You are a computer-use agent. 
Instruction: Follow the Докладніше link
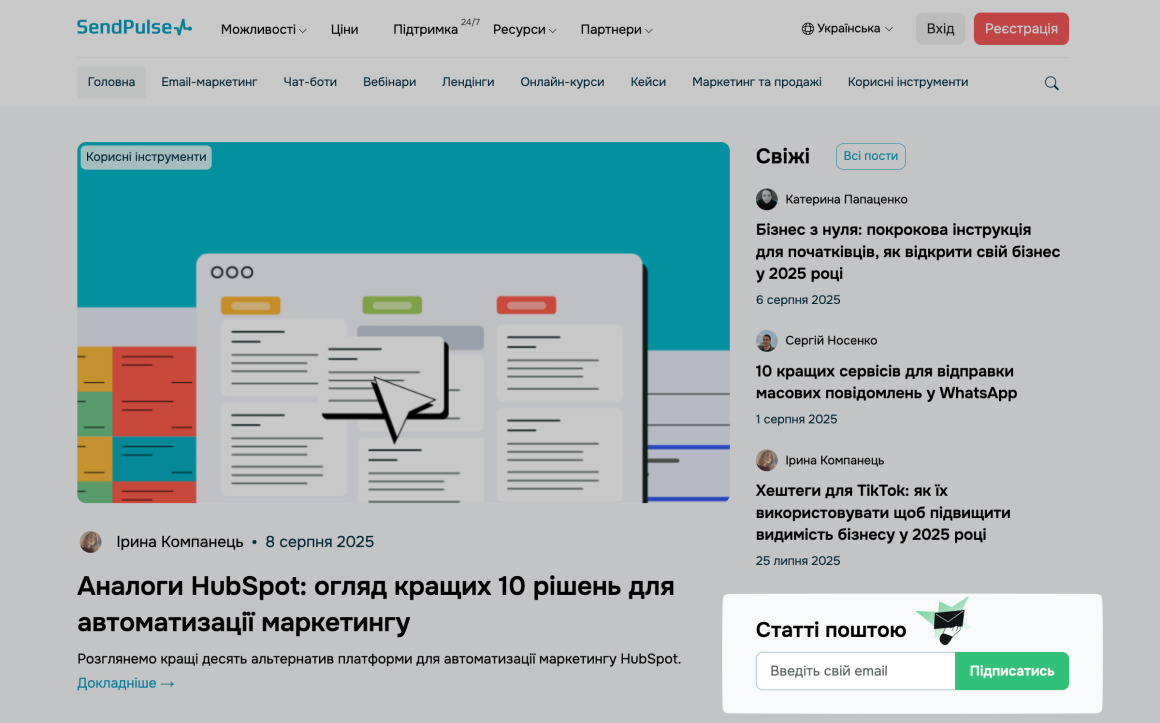[126, 683]
